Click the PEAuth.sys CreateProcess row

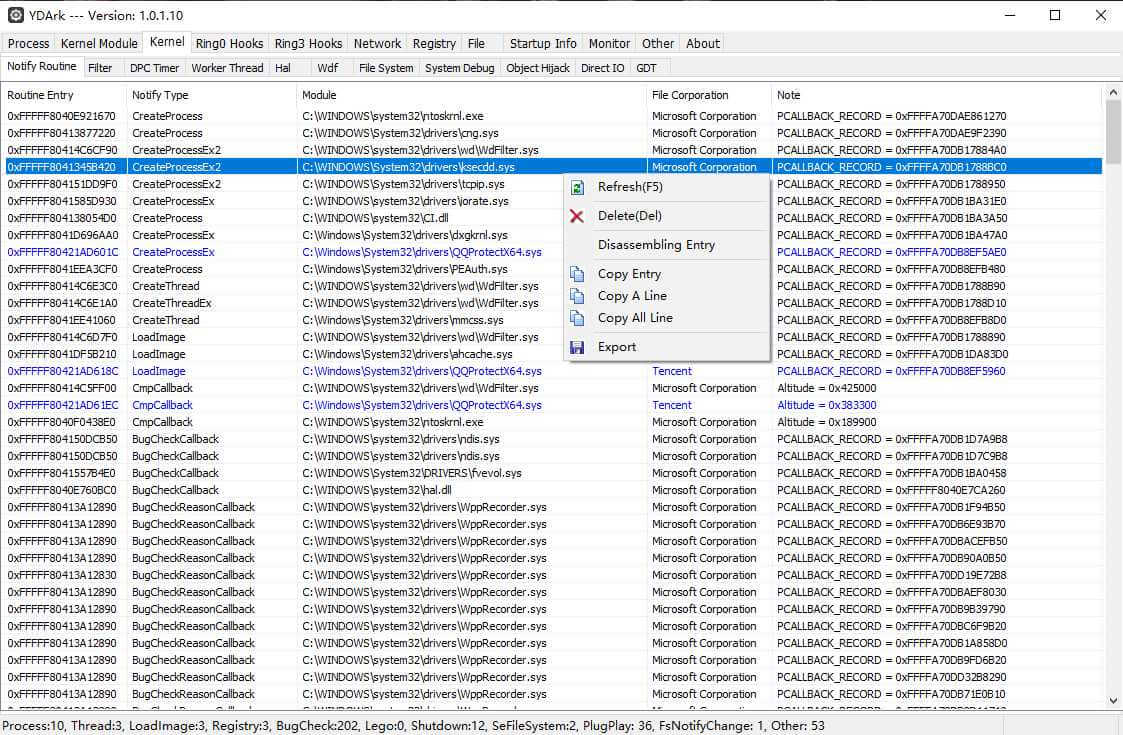(553, 269)
